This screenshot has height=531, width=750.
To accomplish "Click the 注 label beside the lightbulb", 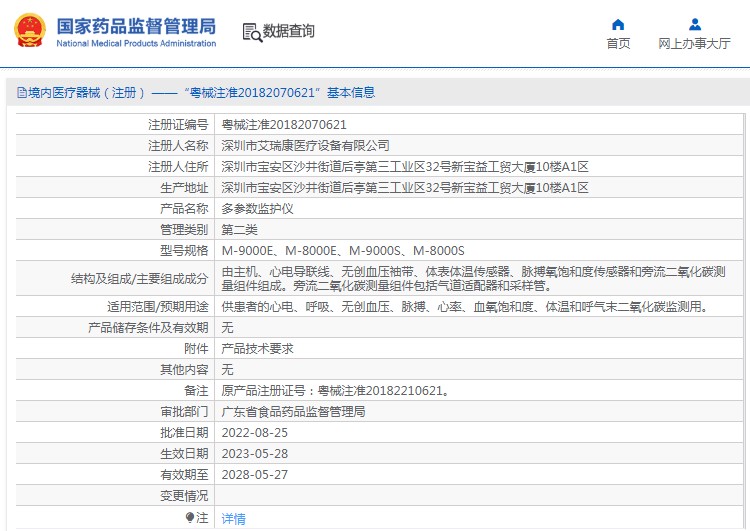I will pyautogui.click(x=202, y=518).
